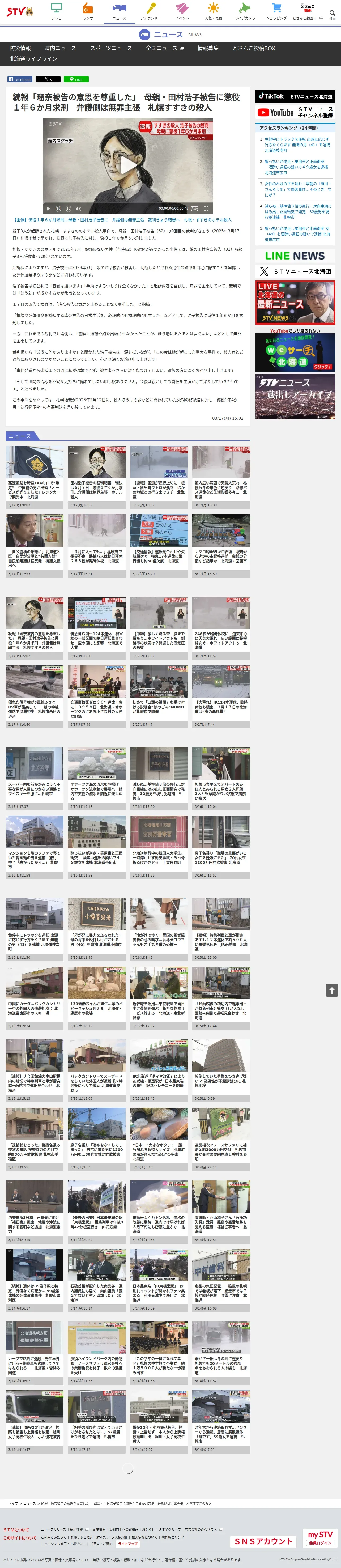341x1568 pixels.
Task: Open the Weサーチ北海道 banner
Action: click(295, 349)
